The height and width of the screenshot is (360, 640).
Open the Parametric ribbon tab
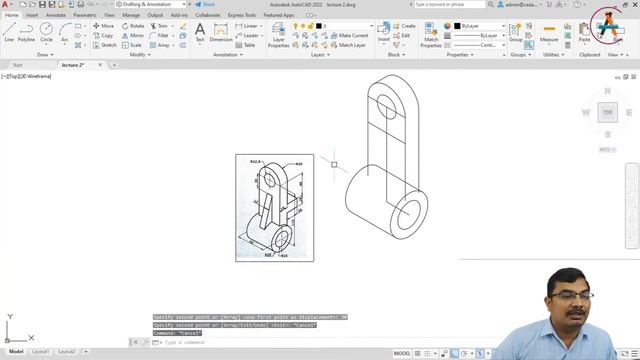pyautogui.click(x=84, y=15)
